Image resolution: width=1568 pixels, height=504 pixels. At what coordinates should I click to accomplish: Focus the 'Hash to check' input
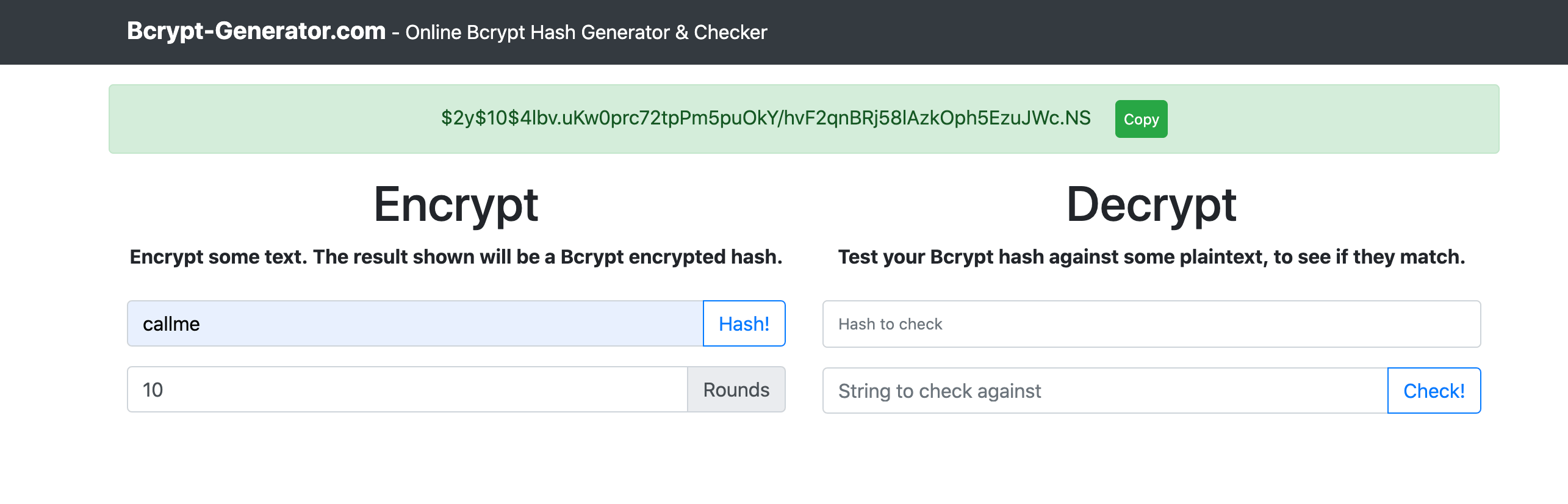1151,324
